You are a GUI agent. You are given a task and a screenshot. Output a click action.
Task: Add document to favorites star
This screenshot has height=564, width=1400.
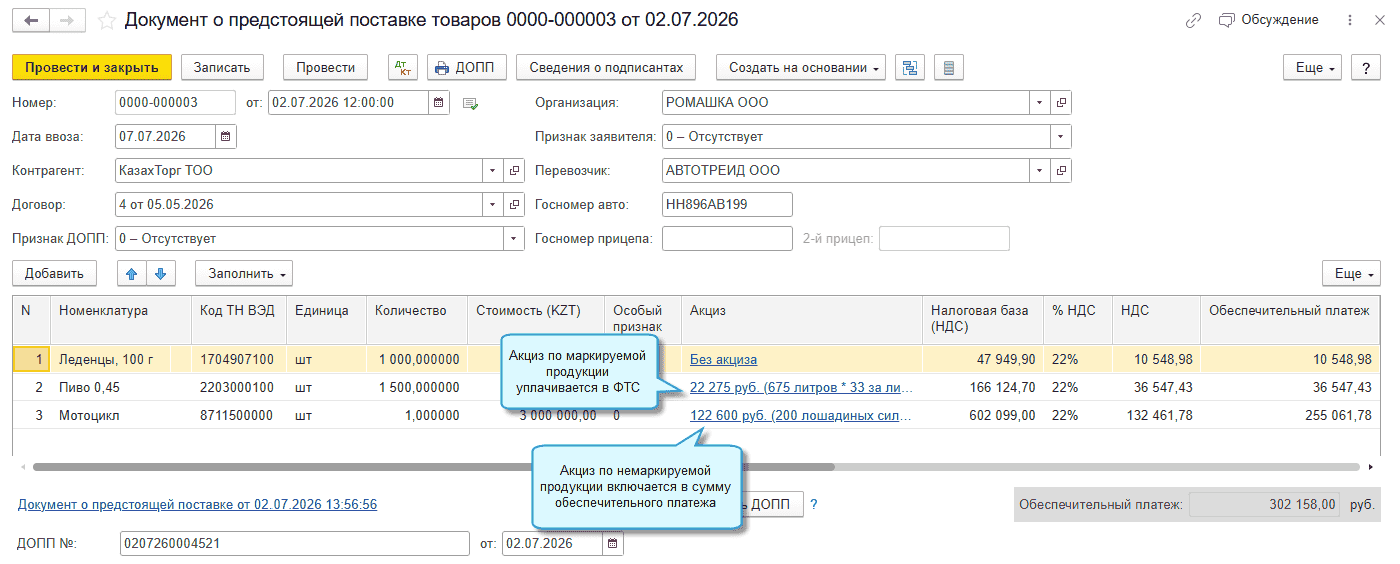(x=107, y=20)
